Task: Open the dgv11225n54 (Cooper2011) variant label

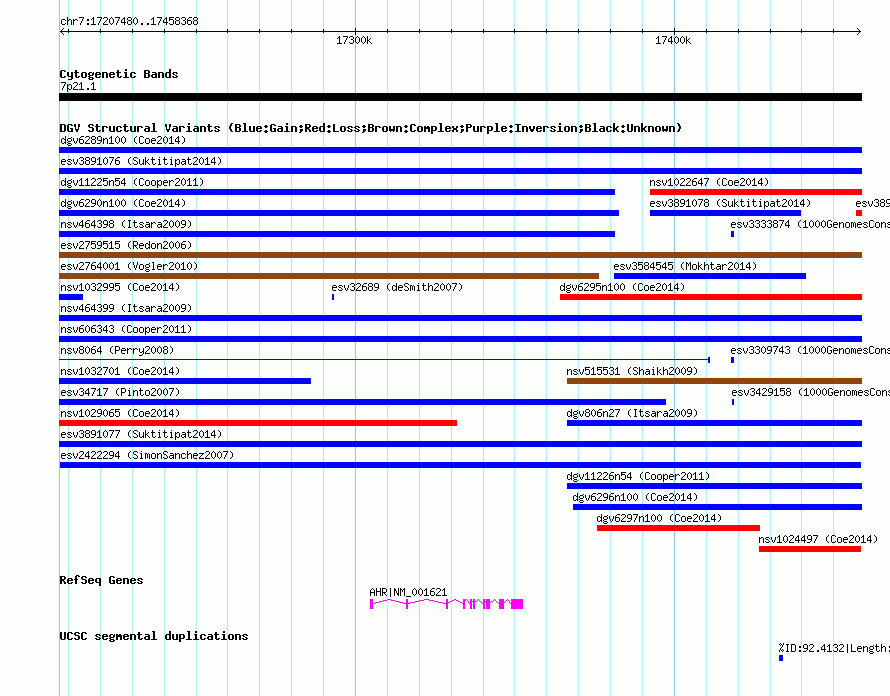Action: click(132, 182)
